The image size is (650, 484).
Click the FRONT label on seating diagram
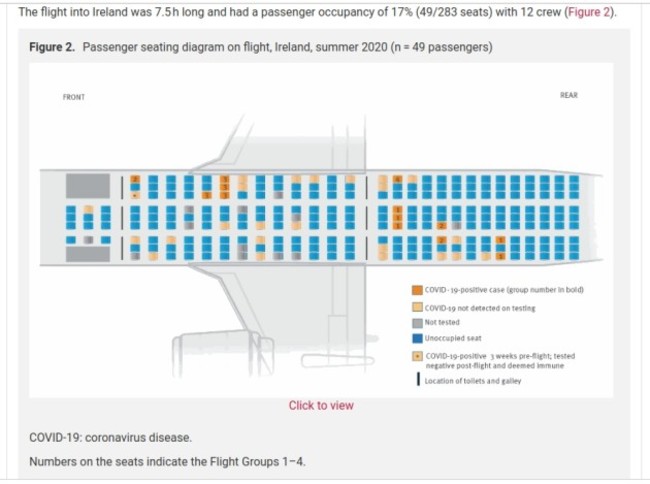74,97
